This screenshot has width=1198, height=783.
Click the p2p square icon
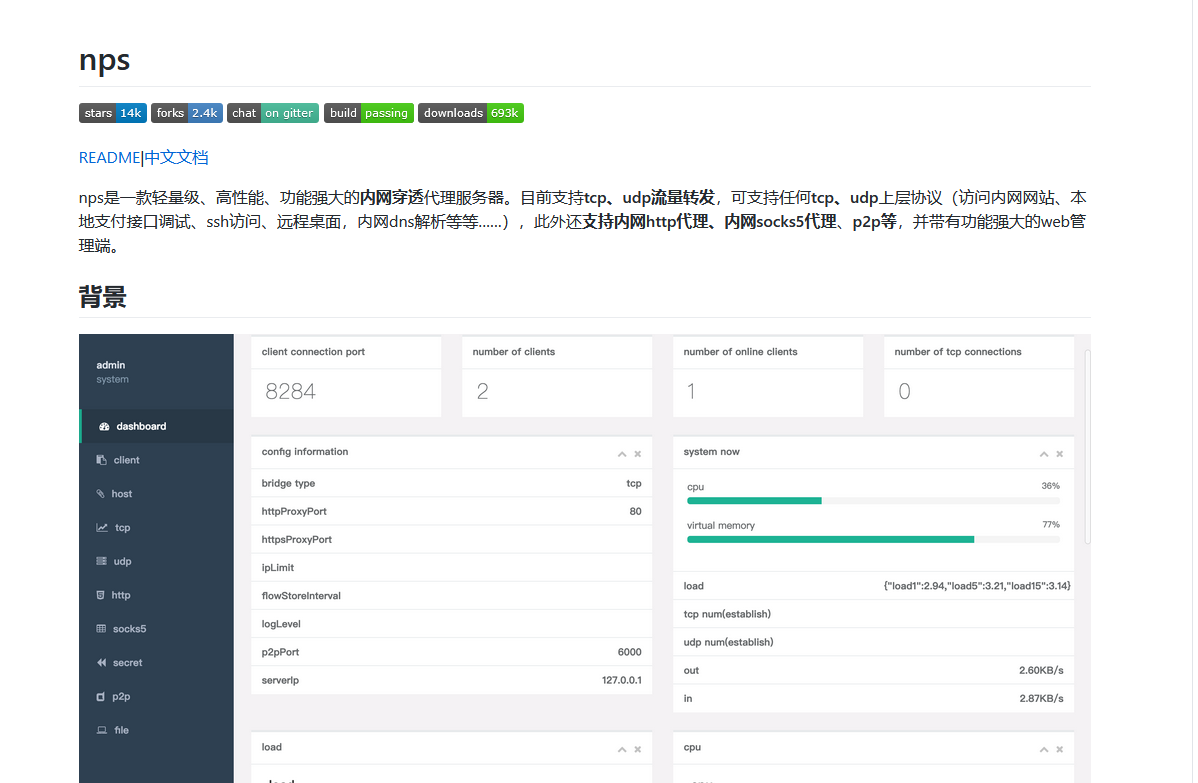[x=100, y=697]
